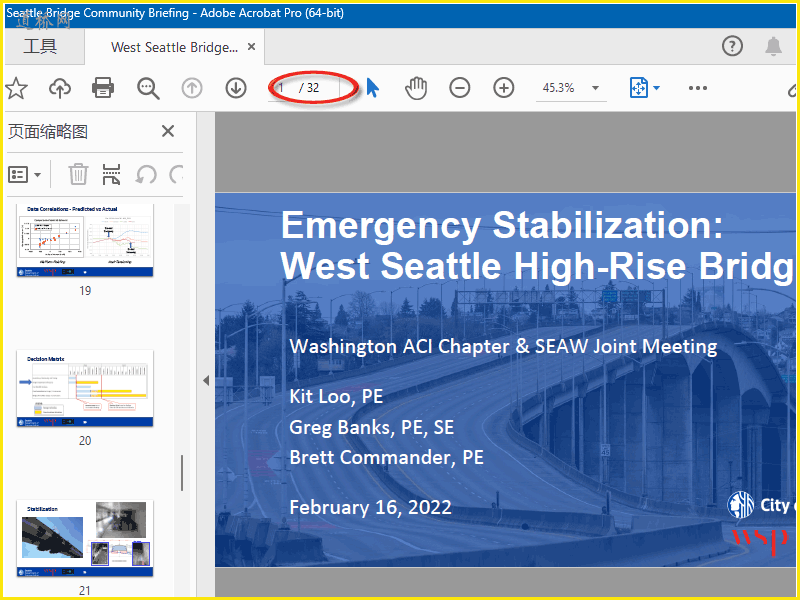Click 'Kit Loo, PE' text on slide
800x600 pixels.
pos(336,396)
